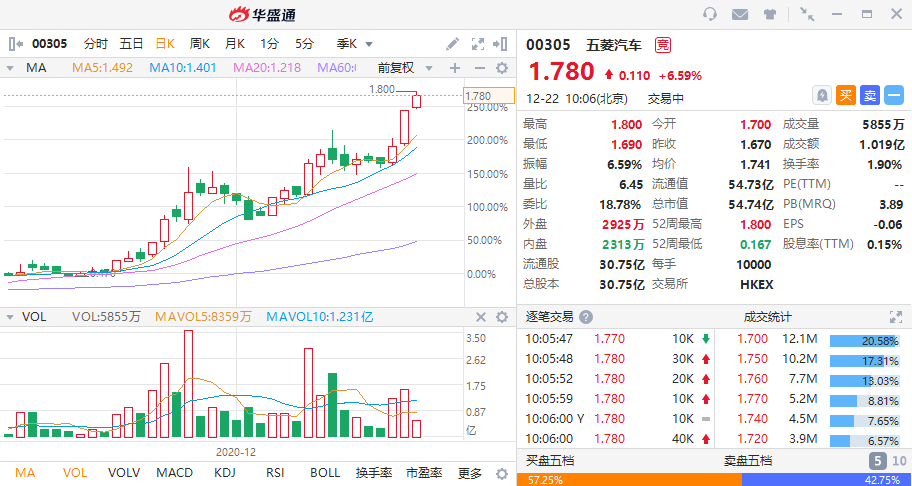The height and width of the screenshot is (486, 912).
Task: Select 周K weekly candlestick tab
Action: point(200,44)
